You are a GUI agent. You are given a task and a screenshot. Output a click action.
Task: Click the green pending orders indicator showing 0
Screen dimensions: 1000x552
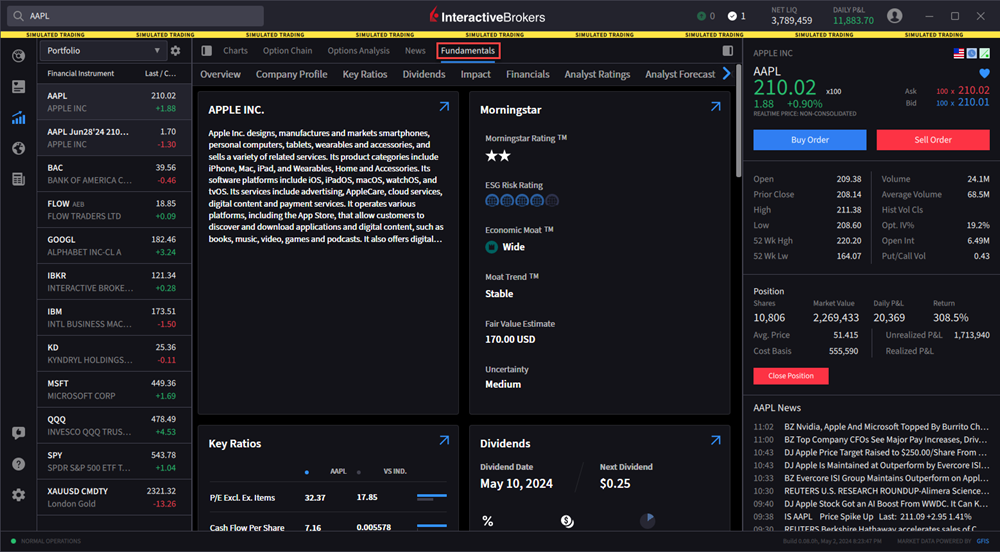tap(705, 16)
